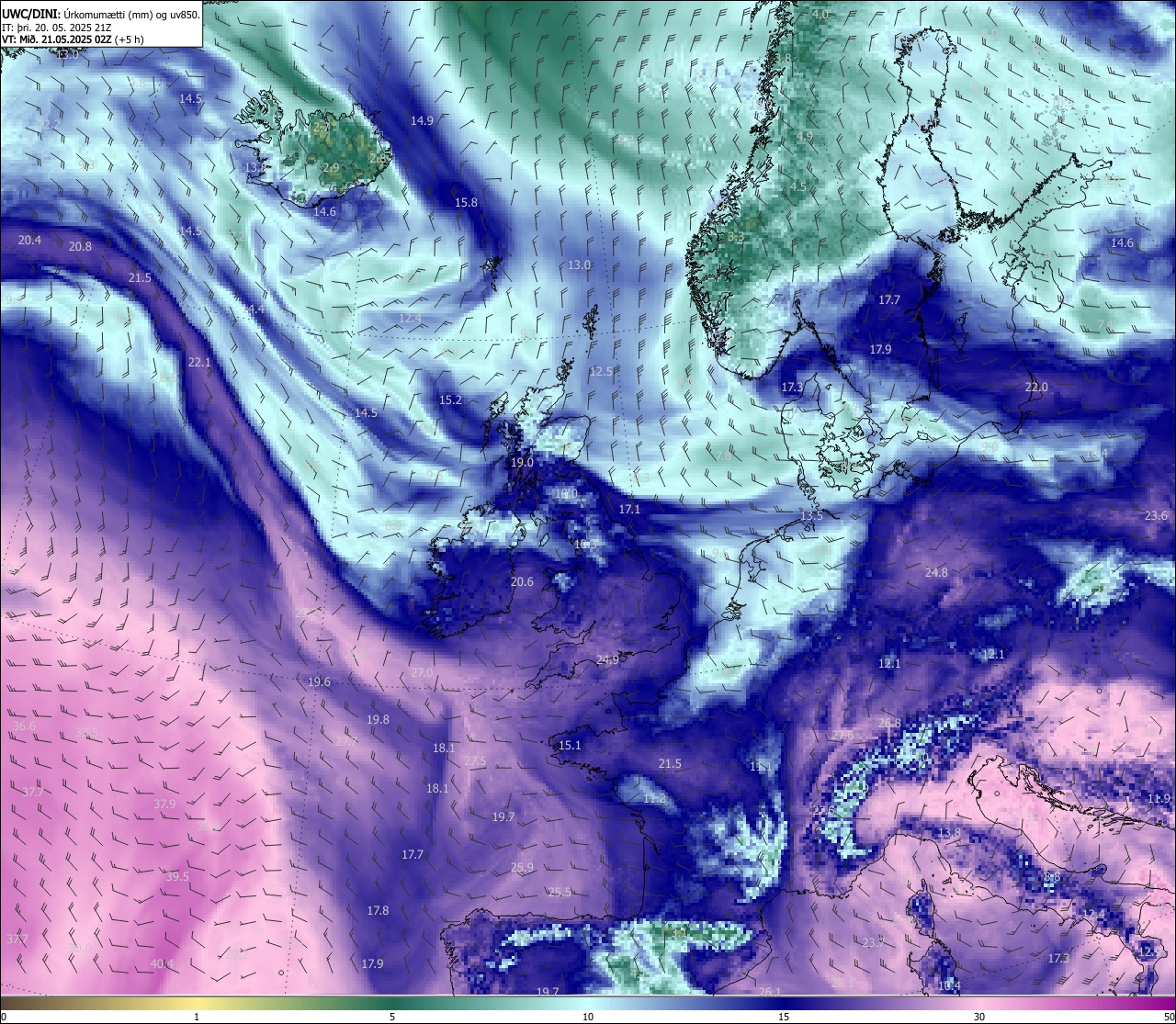Viewport: 1176px width, 1024px height.
Task: Click the 20.8 value label on map
Action: (80, 246)
